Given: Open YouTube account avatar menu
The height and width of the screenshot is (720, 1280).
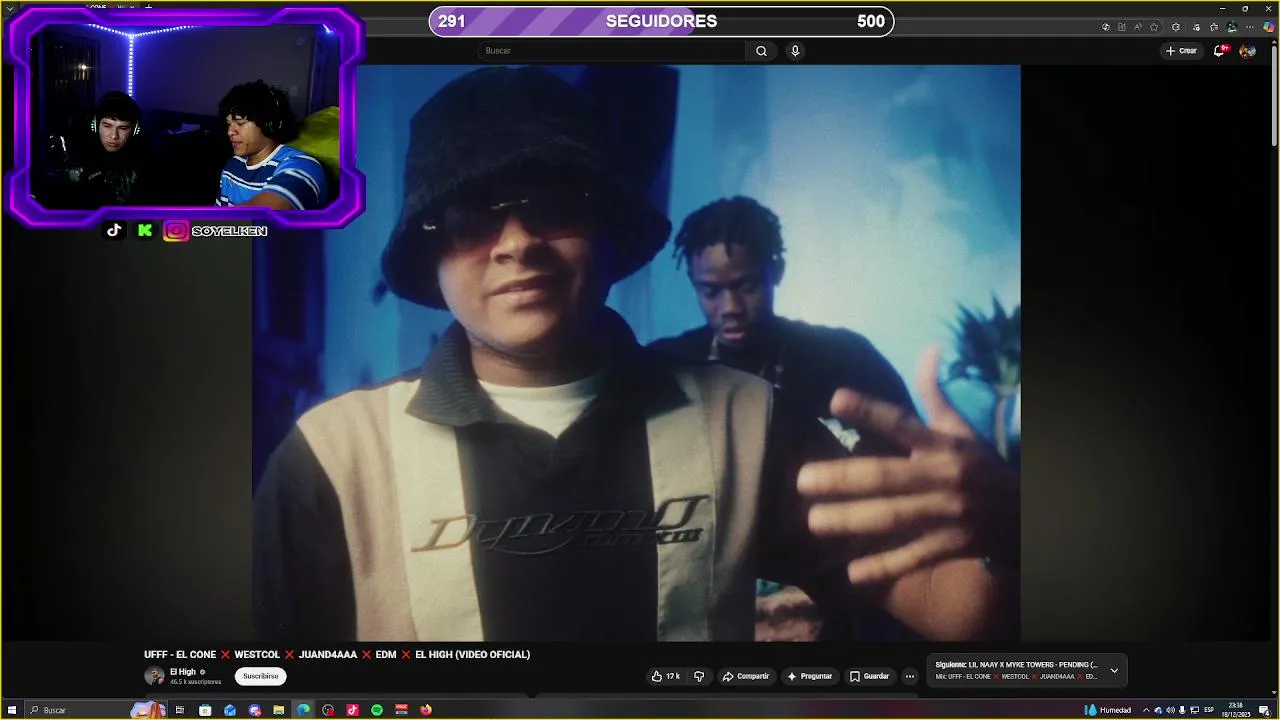Looking at the screenshot, I should 1247,51.
